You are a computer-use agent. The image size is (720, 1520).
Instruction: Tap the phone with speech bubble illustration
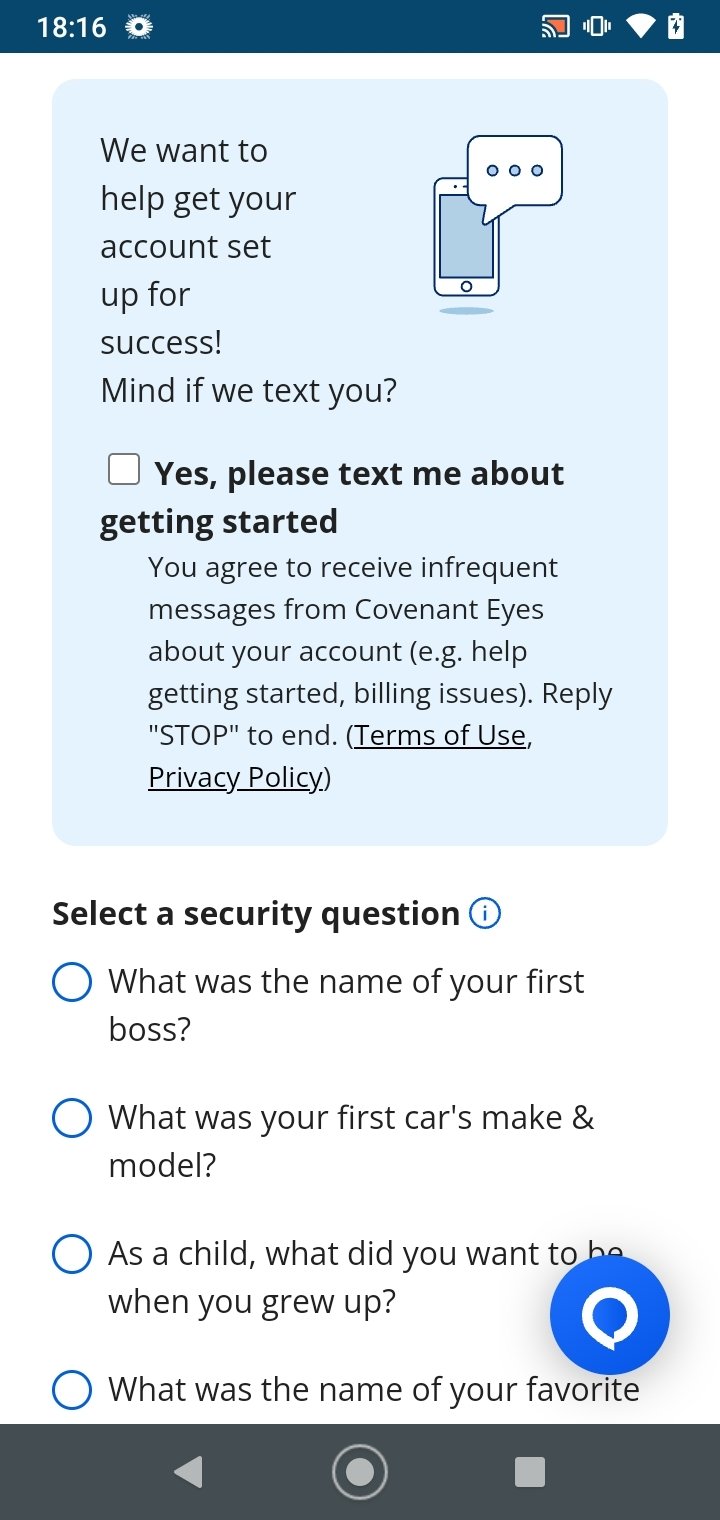(x=497, y=225)
